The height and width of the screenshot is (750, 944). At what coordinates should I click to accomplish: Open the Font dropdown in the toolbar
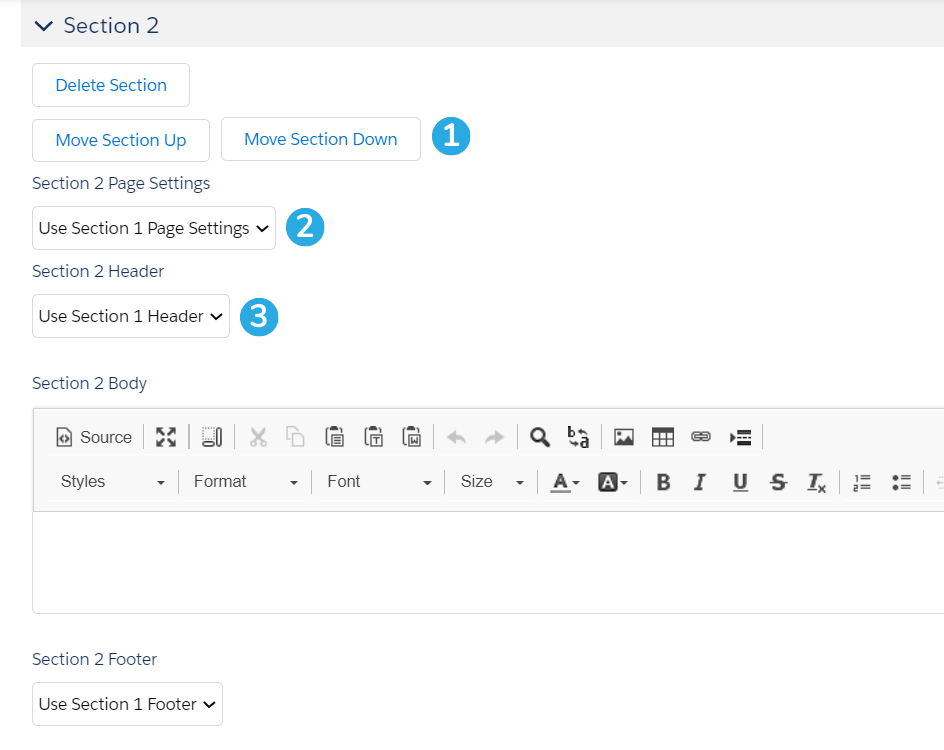pyautogui.click(x=379, y=482)
